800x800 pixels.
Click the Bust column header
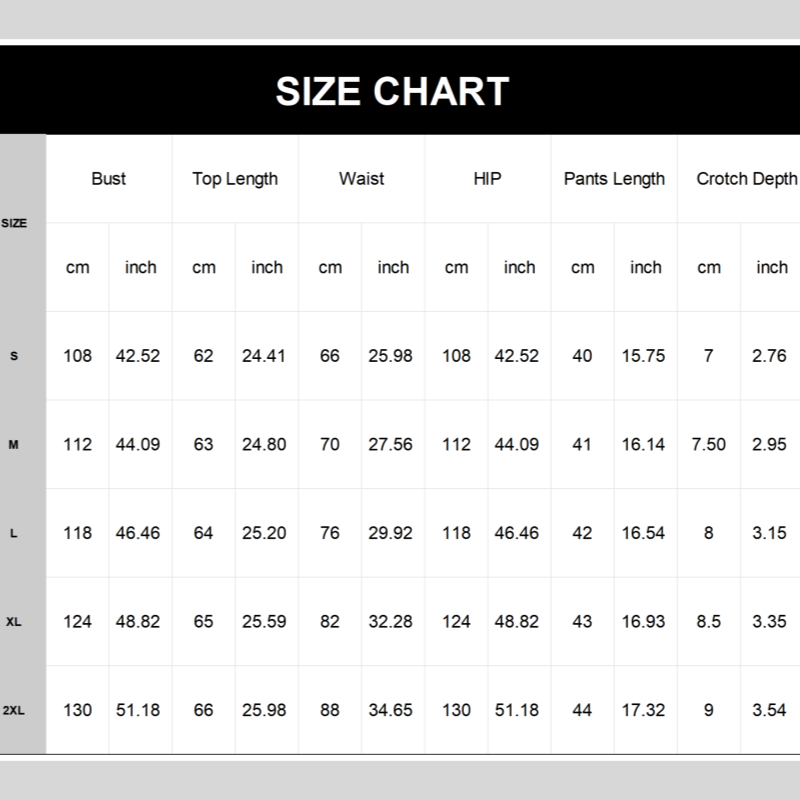[x=109, y=179]
